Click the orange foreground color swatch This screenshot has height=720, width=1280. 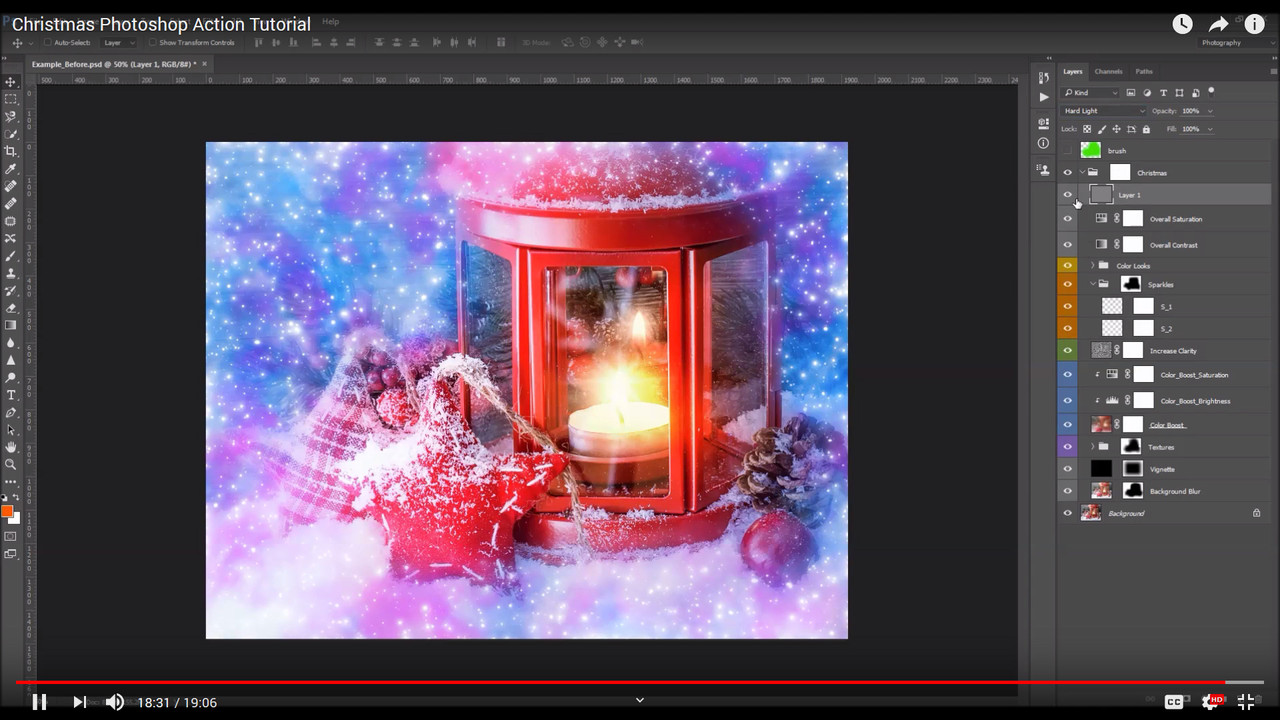coord(7,511)
